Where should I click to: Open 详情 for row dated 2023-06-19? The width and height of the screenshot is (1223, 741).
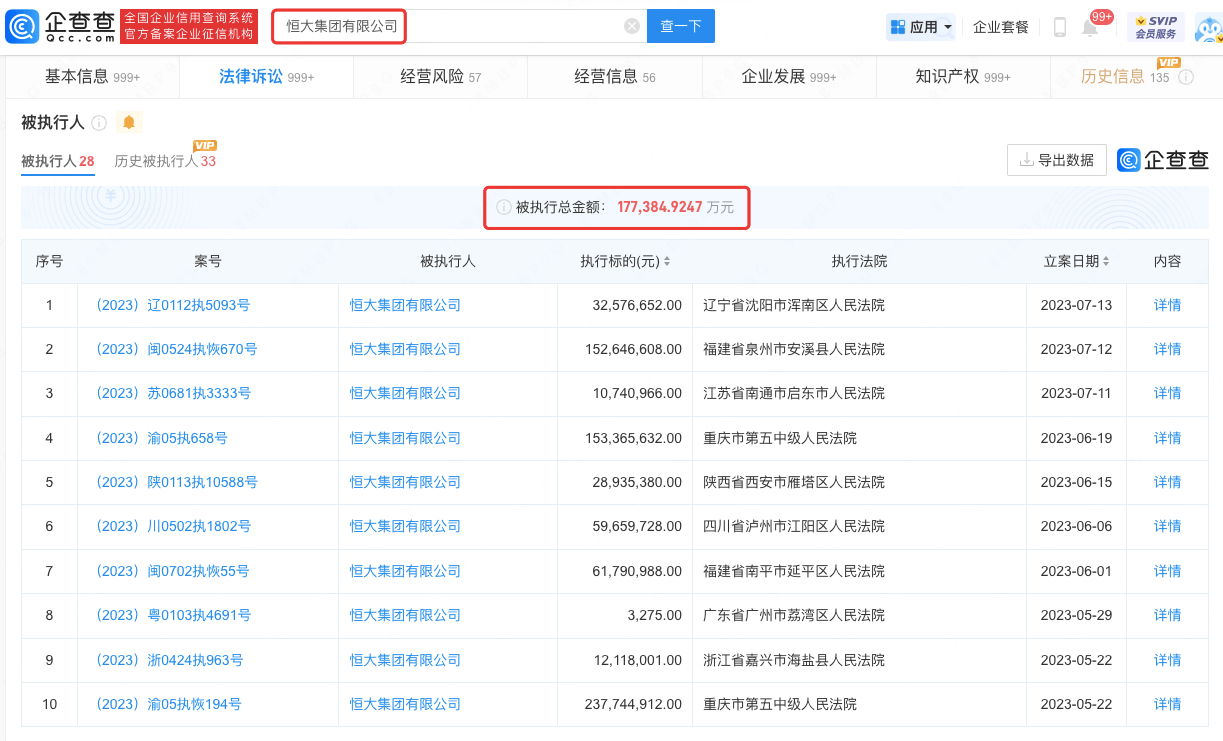point(1167,438)
